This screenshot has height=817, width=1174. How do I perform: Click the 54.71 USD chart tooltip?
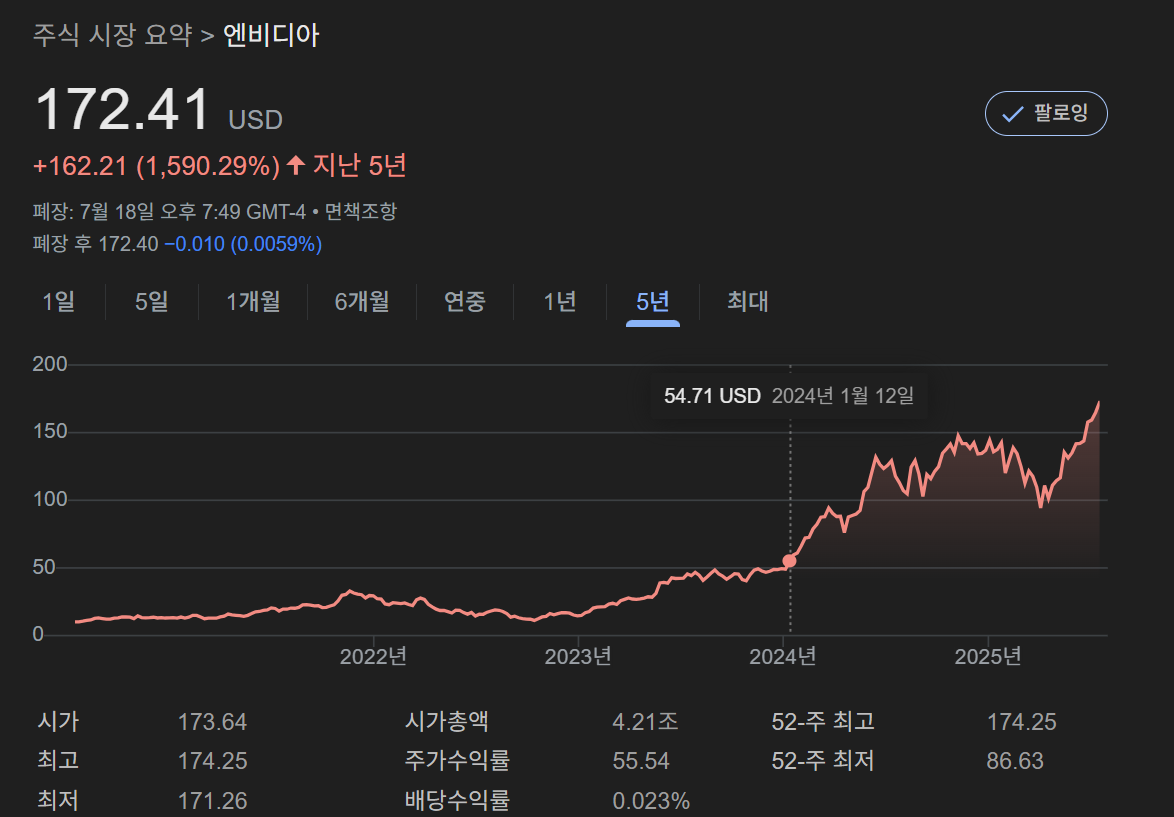point(788,395)
